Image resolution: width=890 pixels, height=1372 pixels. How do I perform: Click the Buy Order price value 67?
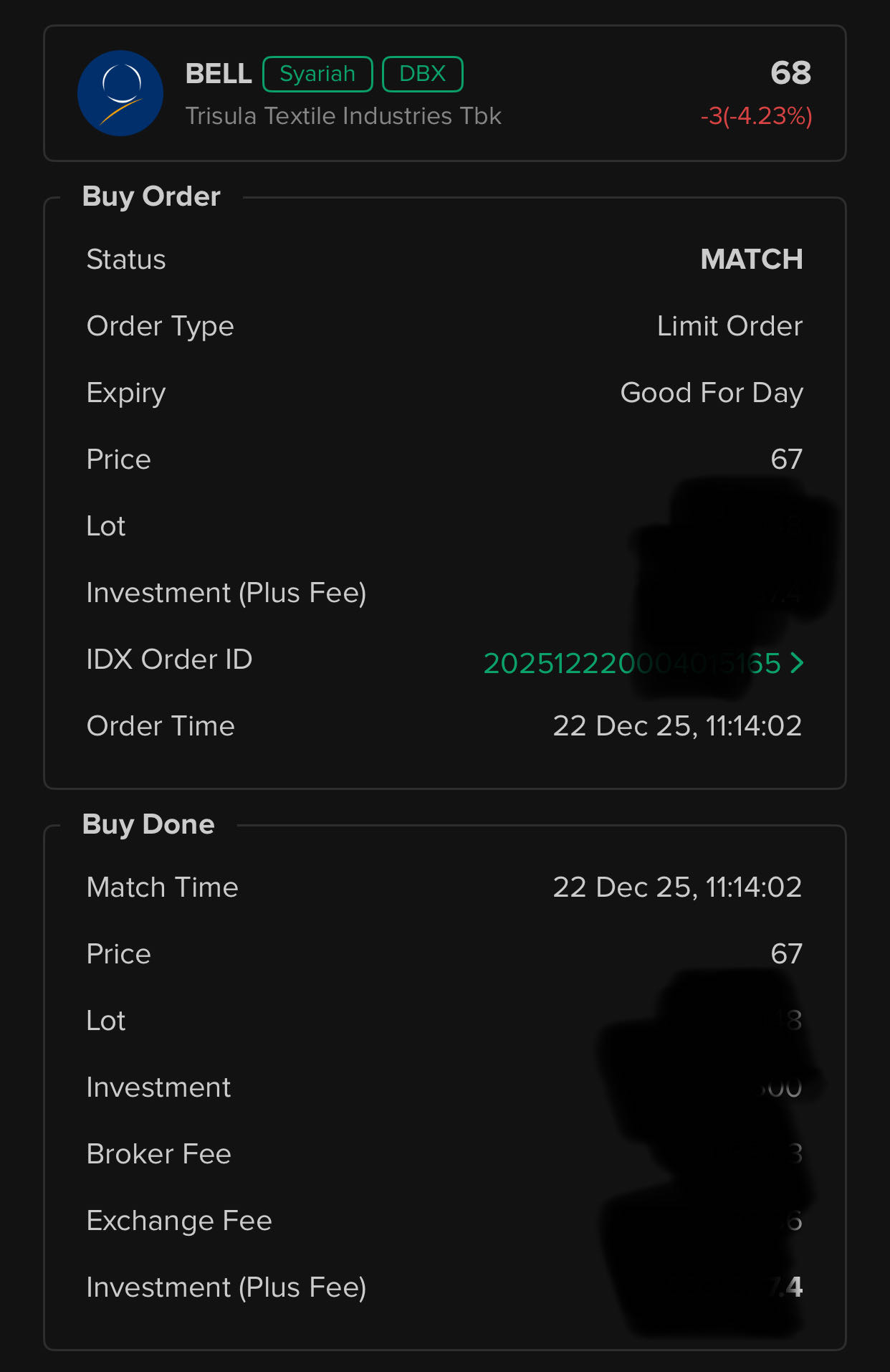786,459
